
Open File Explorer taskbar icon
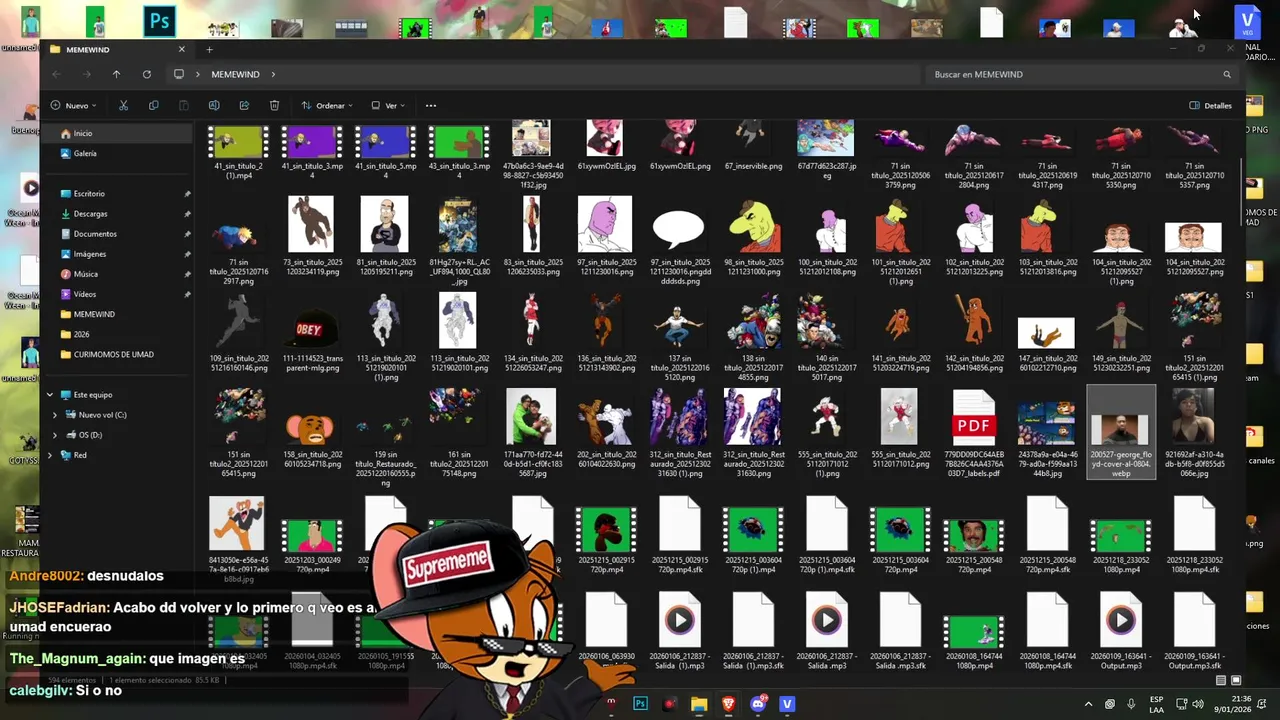pyautogui.click(x=699, y=704)
